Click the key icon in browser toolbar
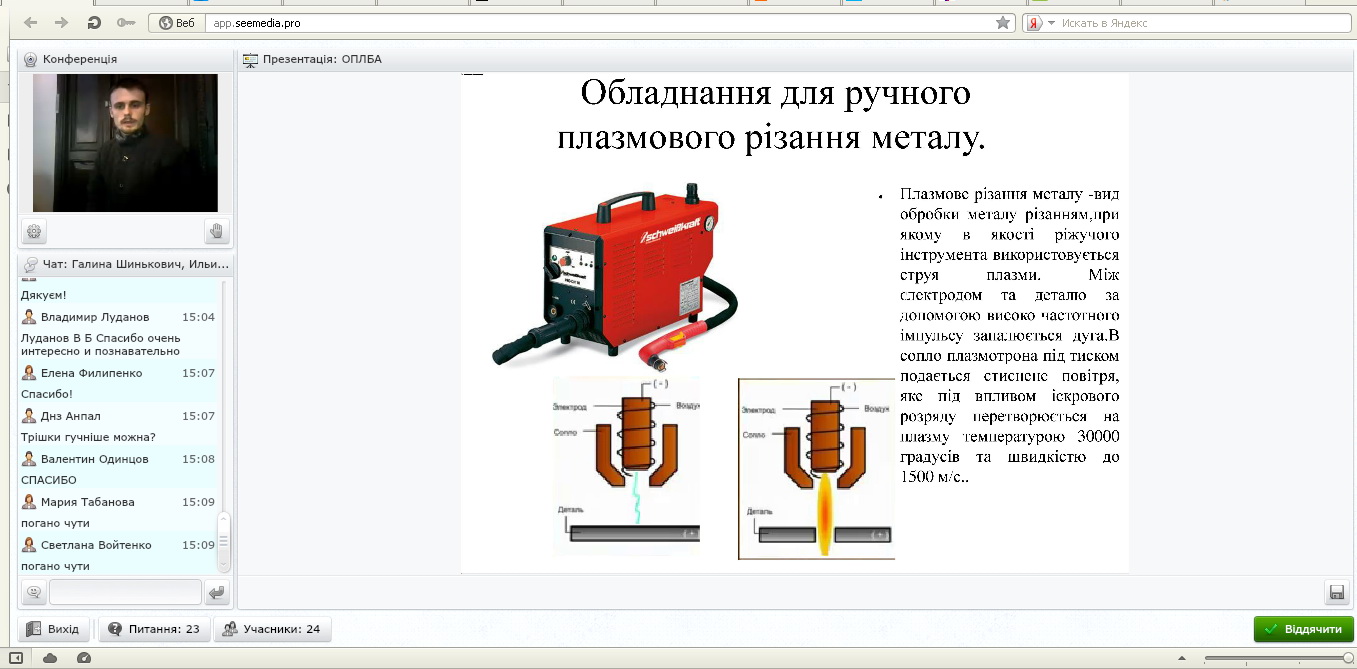 125,23
